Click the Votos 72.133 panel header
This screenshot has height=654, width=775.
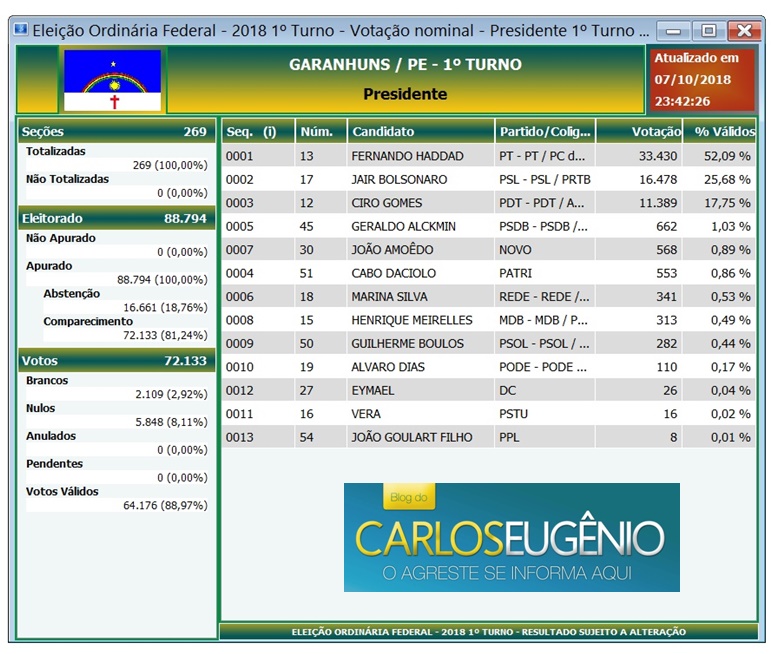(x=117, y=361)
